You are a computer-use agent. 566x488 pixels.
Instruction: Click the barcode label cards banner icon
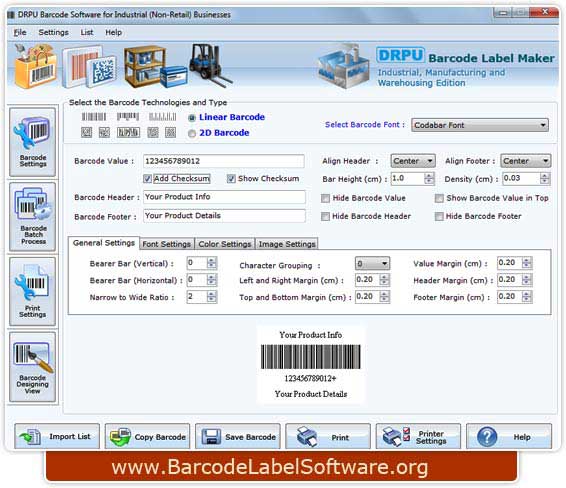(x=89, y=67)
